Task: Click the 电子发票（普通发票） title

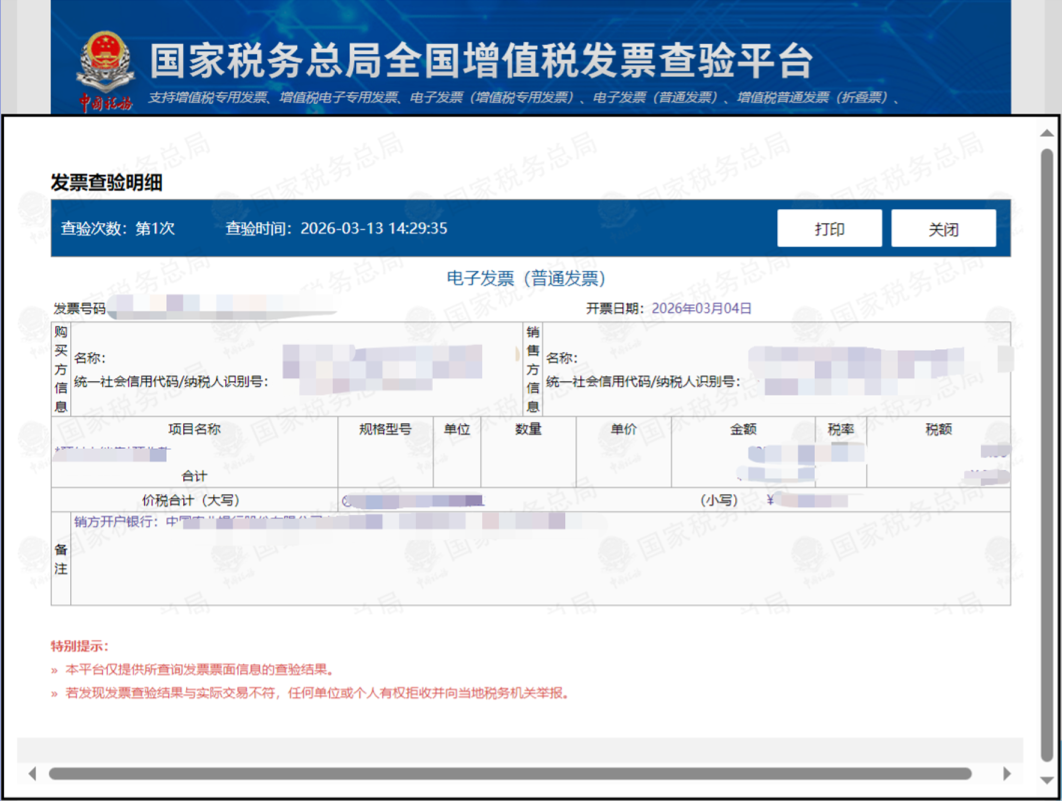Action: coord(526,278)
